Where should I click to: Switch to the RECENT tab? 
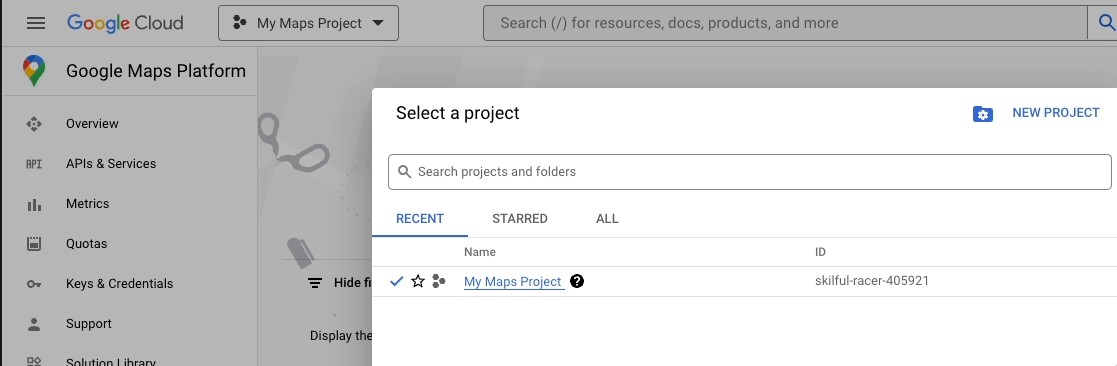click(420, 219)
